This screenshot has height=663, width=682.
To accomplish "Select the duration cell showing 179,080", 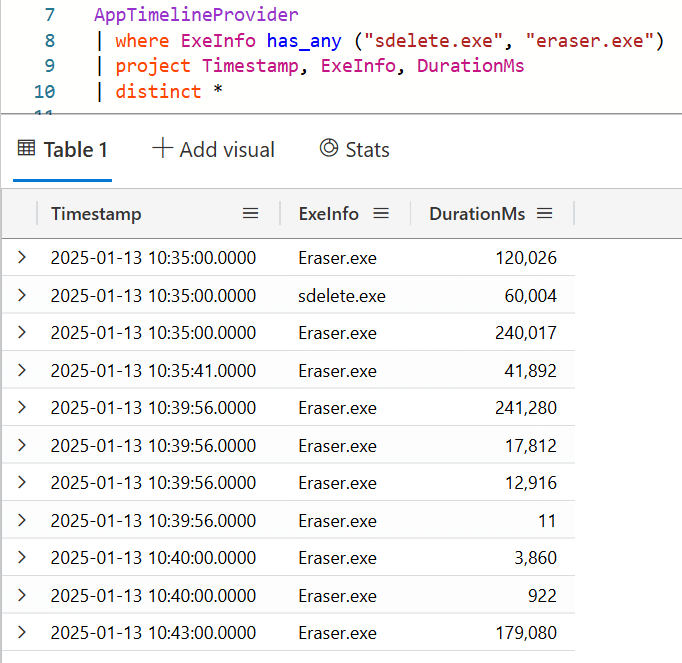I will [x=525, y=633].
